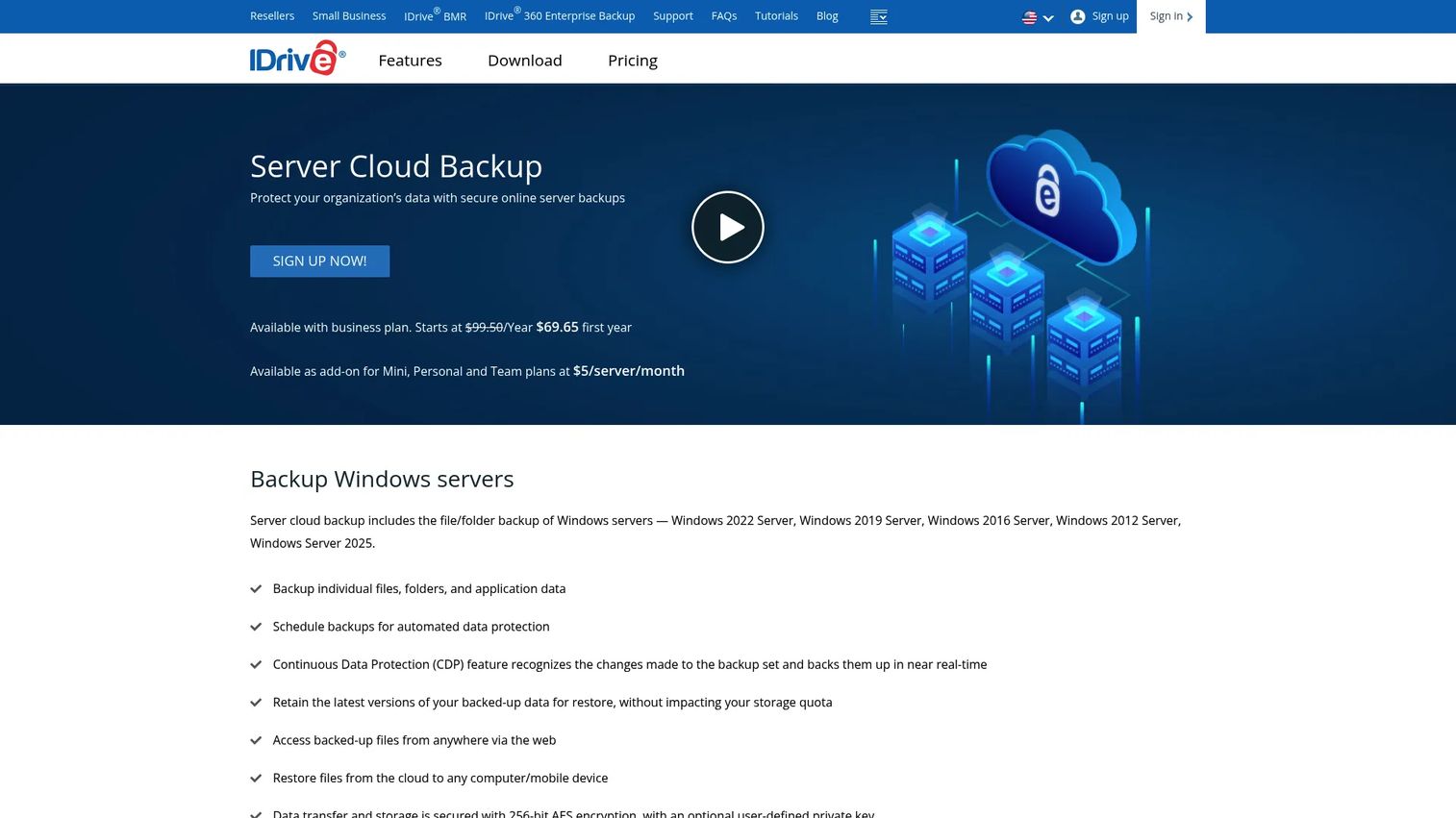The image size is (1456, 818).
Task: Open the Features menu
Action: (x=410, y=61)
